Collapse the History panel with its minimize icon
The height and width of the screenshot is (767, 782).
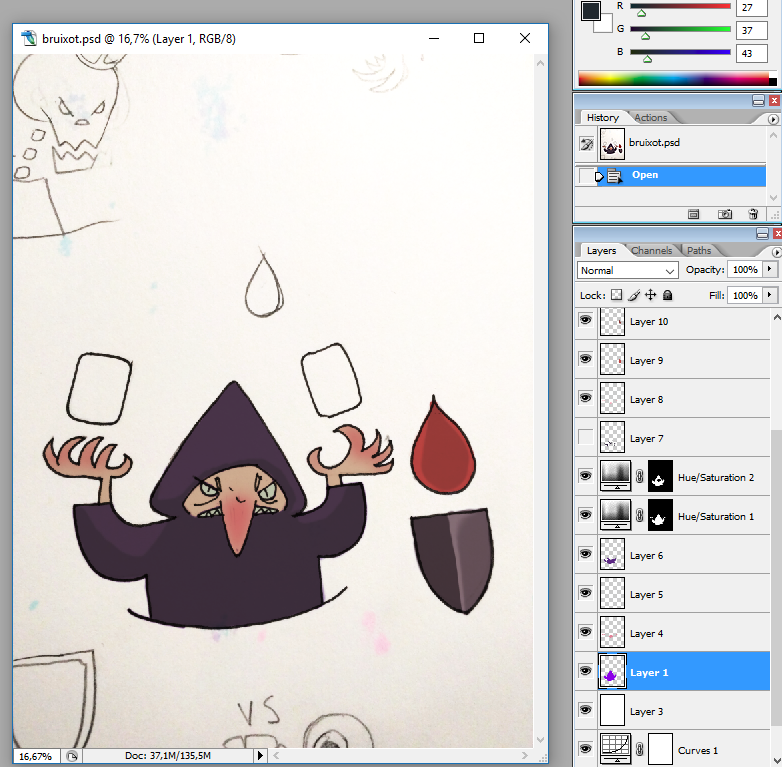[x=758, y=101]
